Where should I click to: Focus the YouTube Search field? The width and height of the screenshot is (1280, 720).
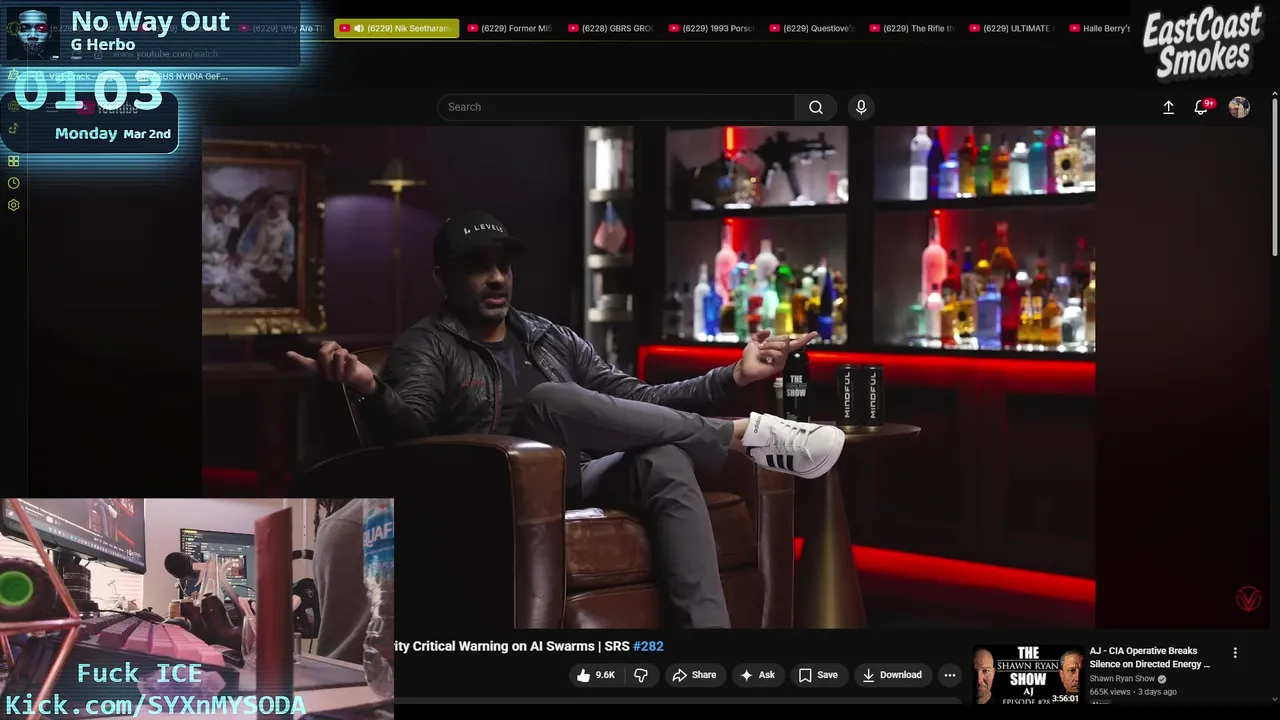(616, 107)
